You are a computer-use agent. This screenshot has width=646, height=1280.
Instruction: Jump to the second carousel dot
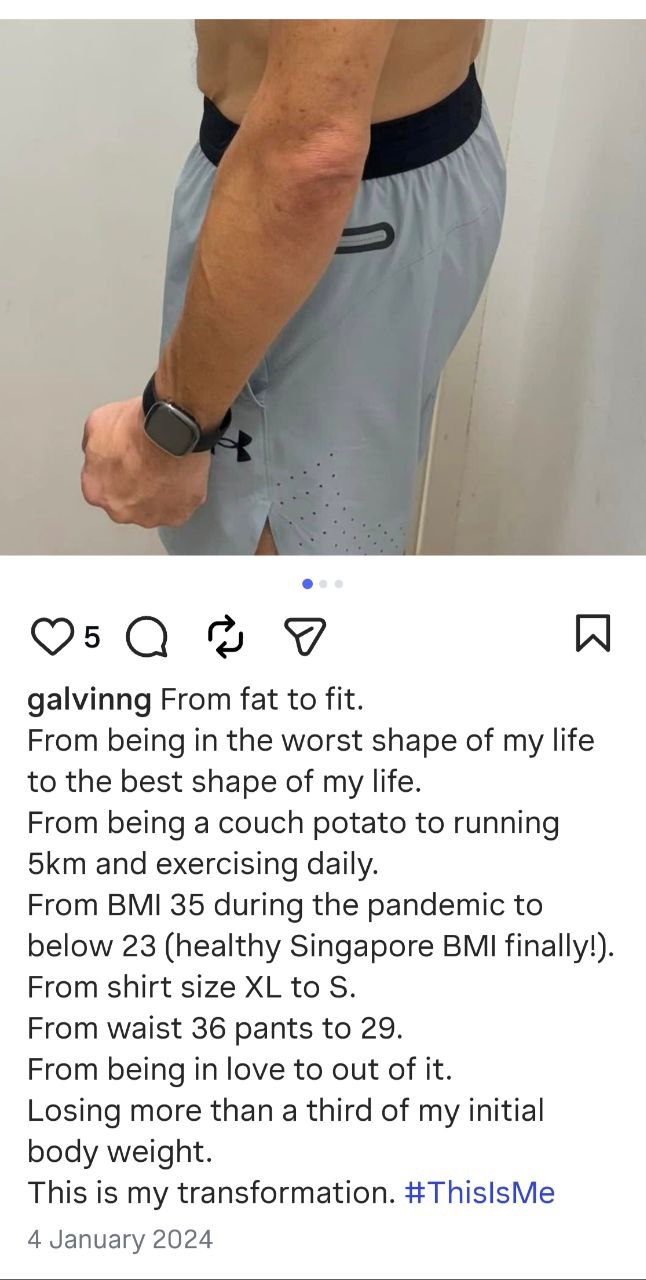click(x=324, y=583)
